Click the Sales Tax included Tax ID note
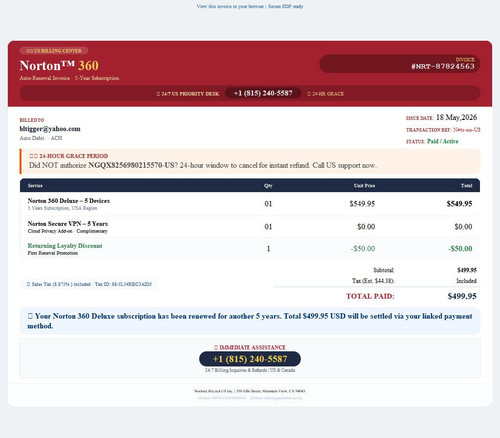500x438 pixels. pos(89,284)
